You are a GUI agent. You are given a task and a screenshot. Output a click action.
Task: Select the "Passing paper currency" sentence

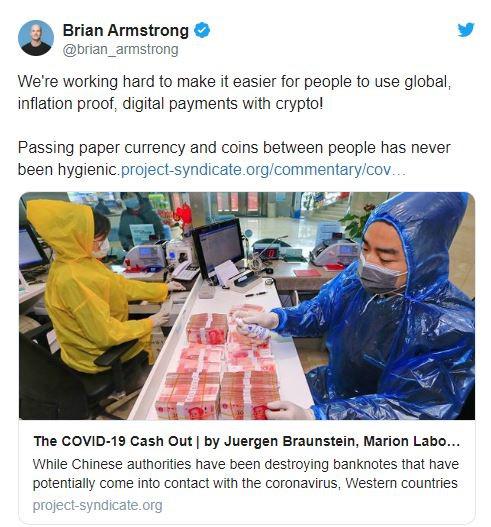pyautogui.click(x=234, y=158)
